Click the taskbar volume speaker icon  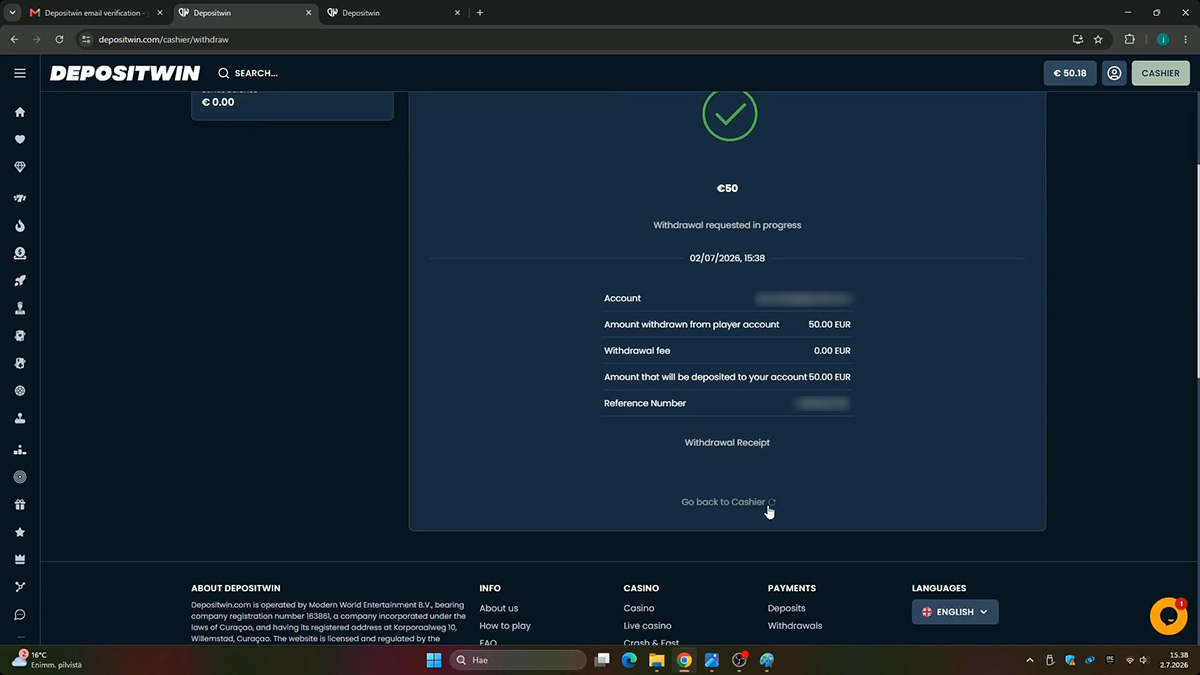click(1143, 660)
